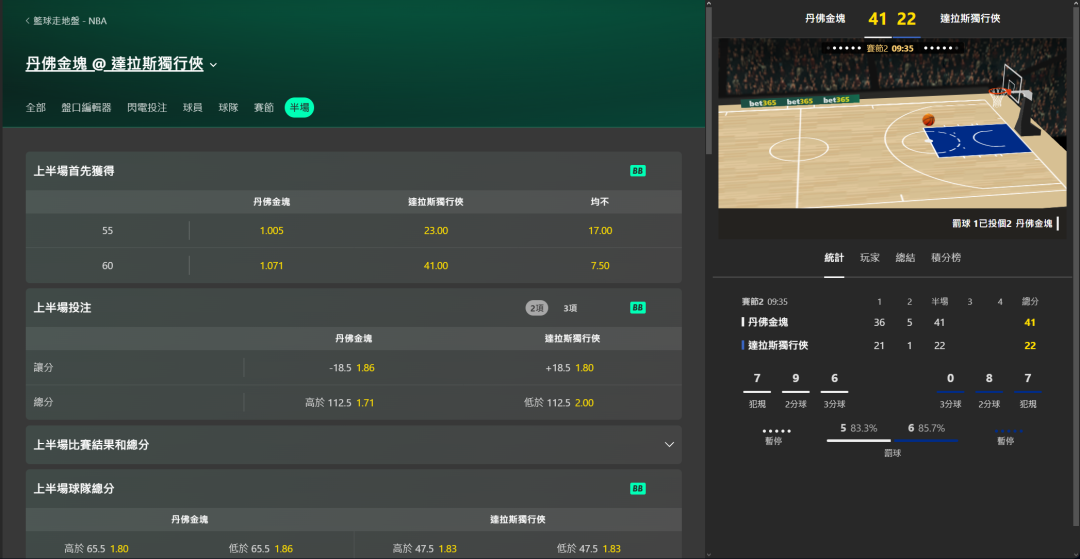Click the 達拉斯獨行俠 3分球 count 0

click(x=951, y=379)
